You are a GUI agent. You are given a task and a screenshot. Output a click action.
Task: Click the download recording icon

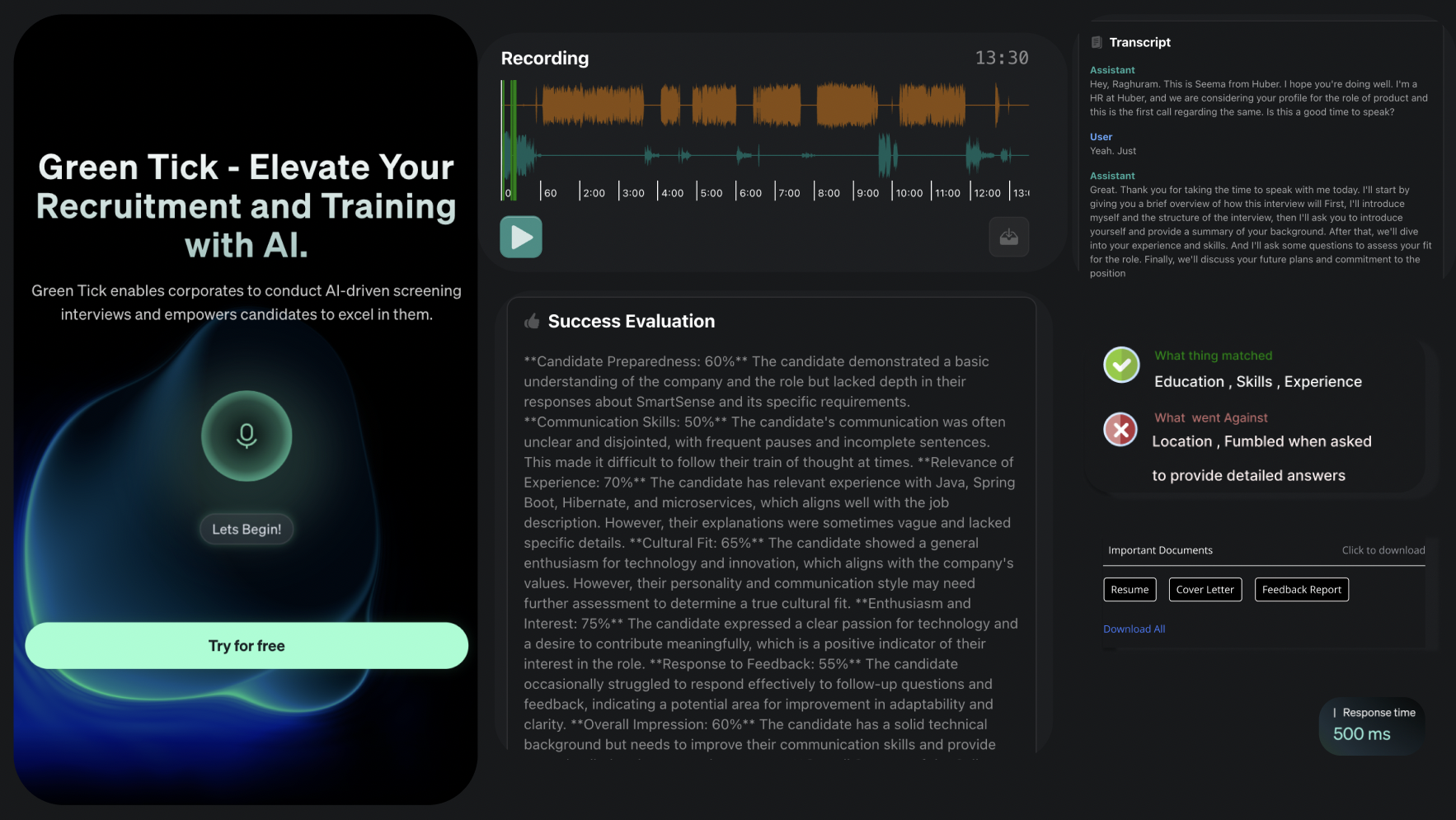click(x=1008, y=238)
